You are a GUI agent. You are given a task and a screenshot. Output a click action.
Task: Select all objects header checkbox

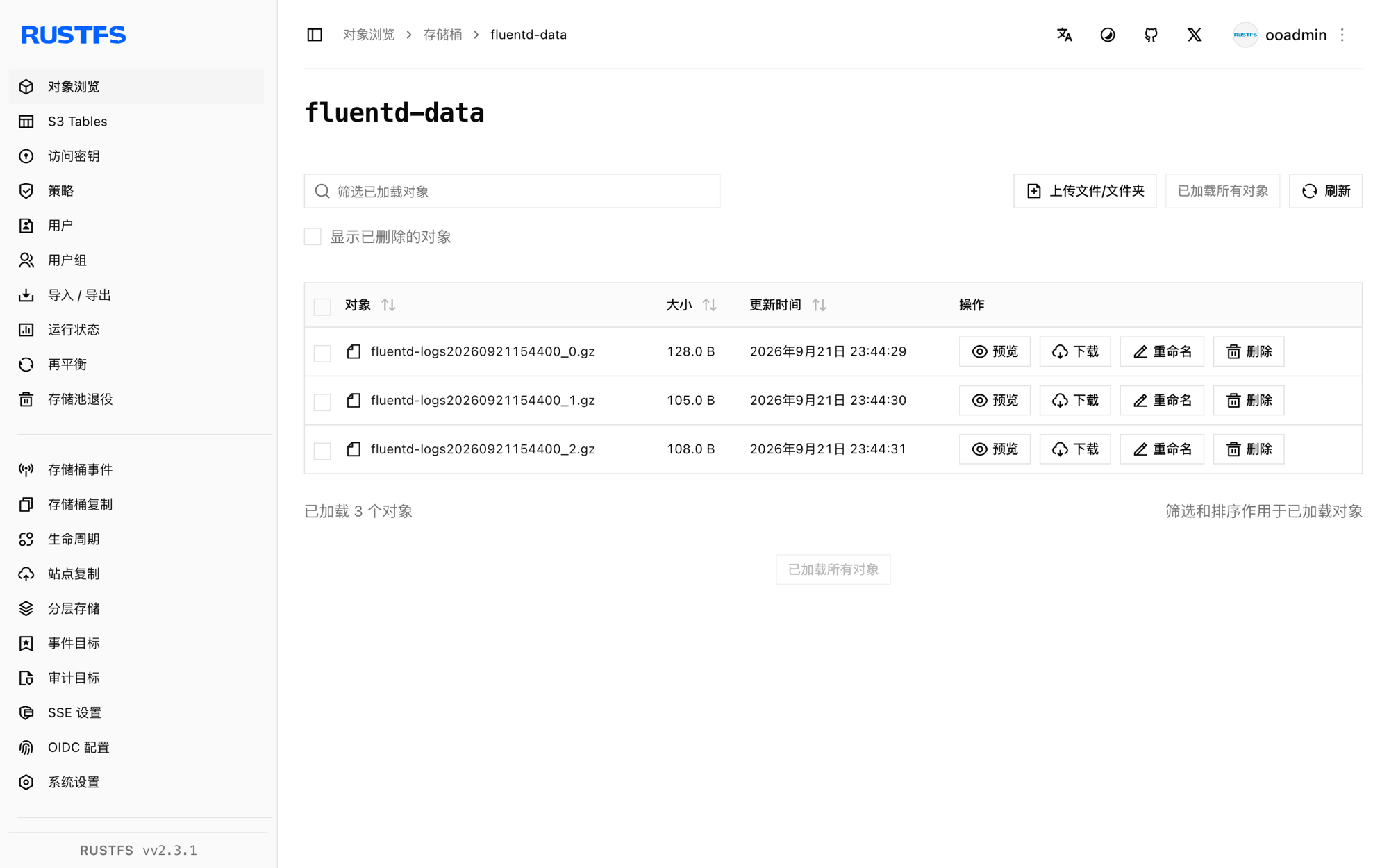click(x=322, y=306)
